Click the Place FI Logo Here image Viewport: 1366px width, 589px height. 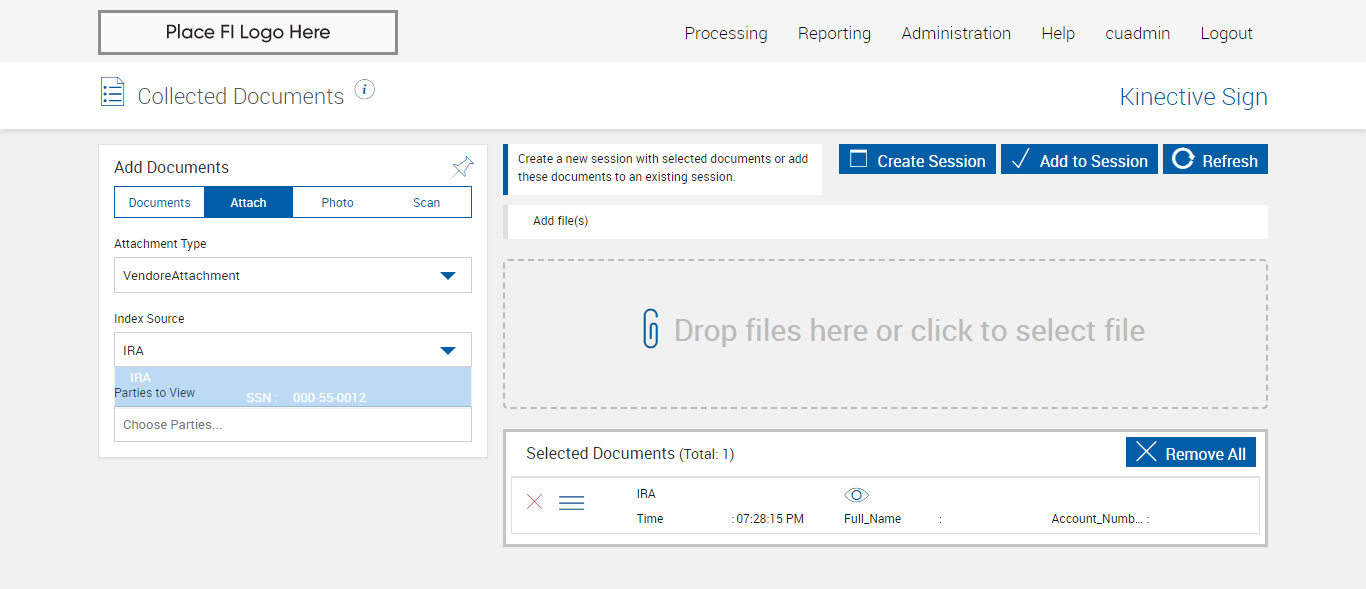click(248, 33)
